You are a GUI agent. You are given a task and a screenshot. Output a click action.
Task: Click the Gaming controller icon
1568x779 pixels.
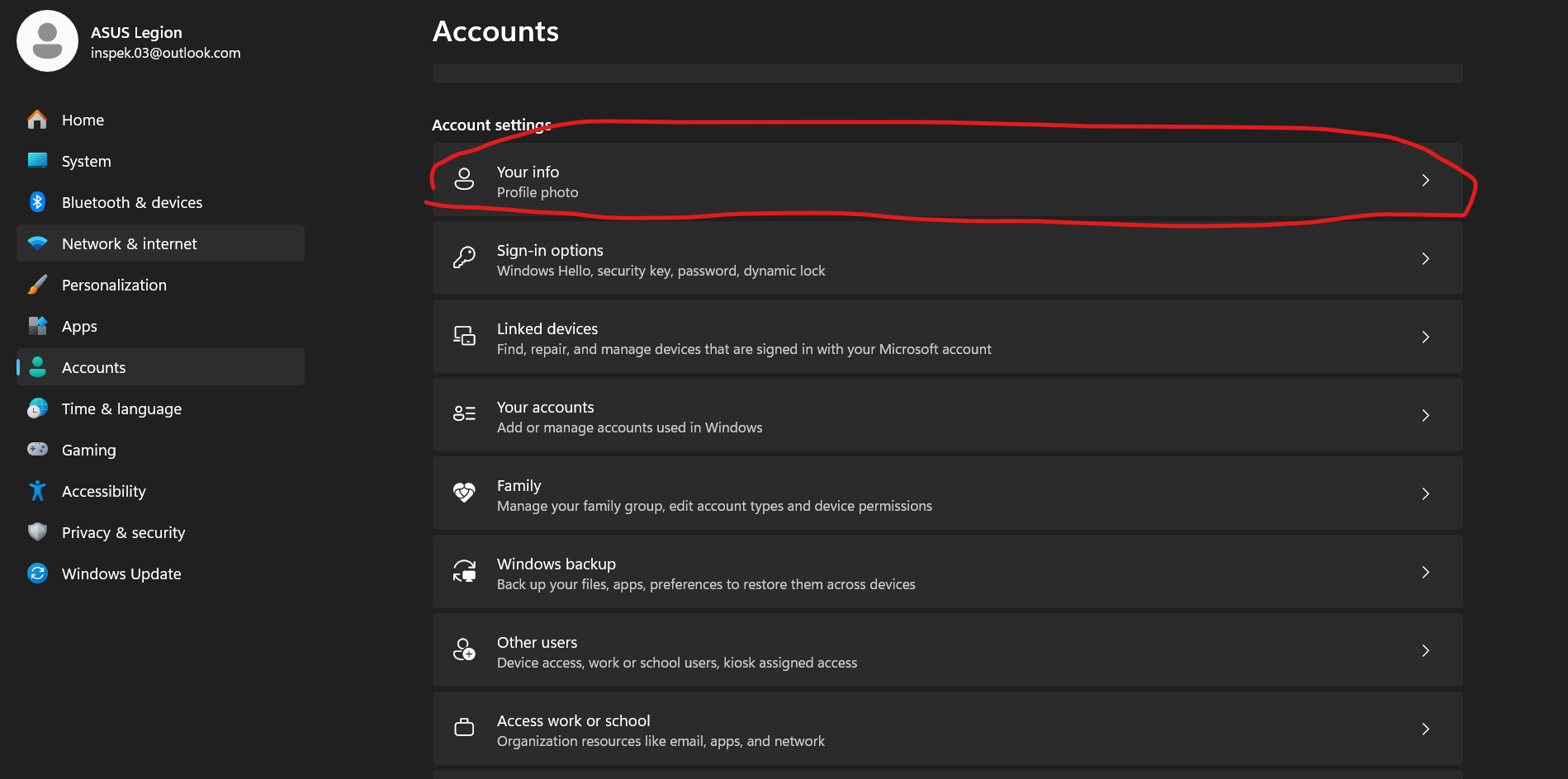(37, 450)
